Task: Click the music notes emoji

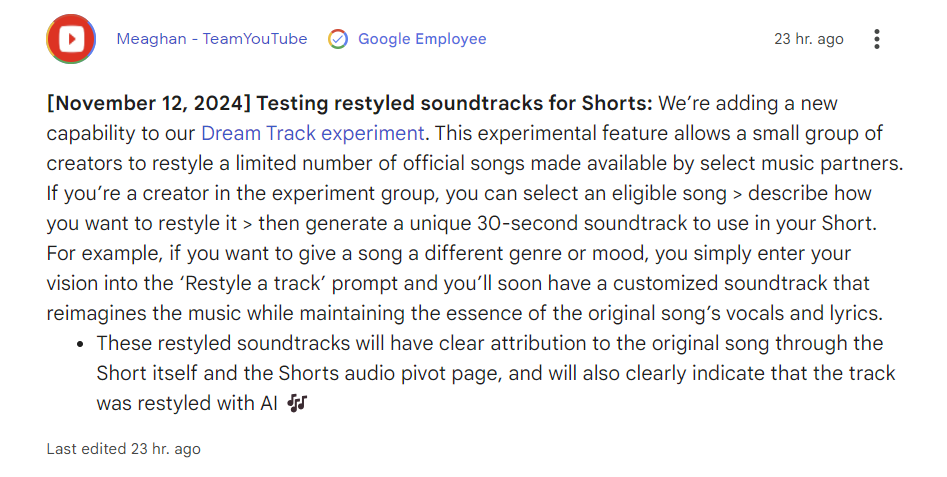Action: tap(297, 404)
